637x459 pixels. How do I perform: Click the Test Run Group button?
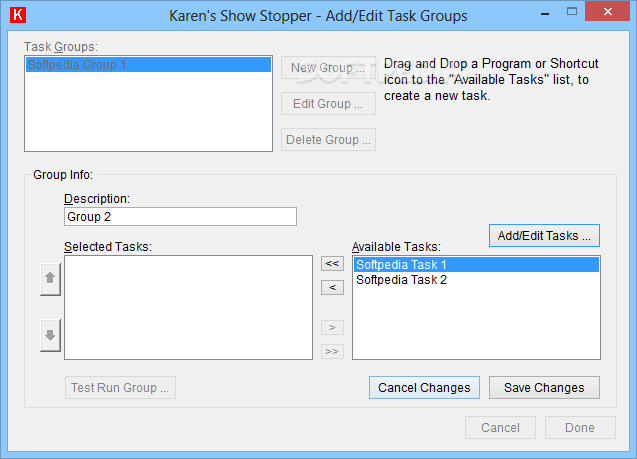[x=120, y=388]
